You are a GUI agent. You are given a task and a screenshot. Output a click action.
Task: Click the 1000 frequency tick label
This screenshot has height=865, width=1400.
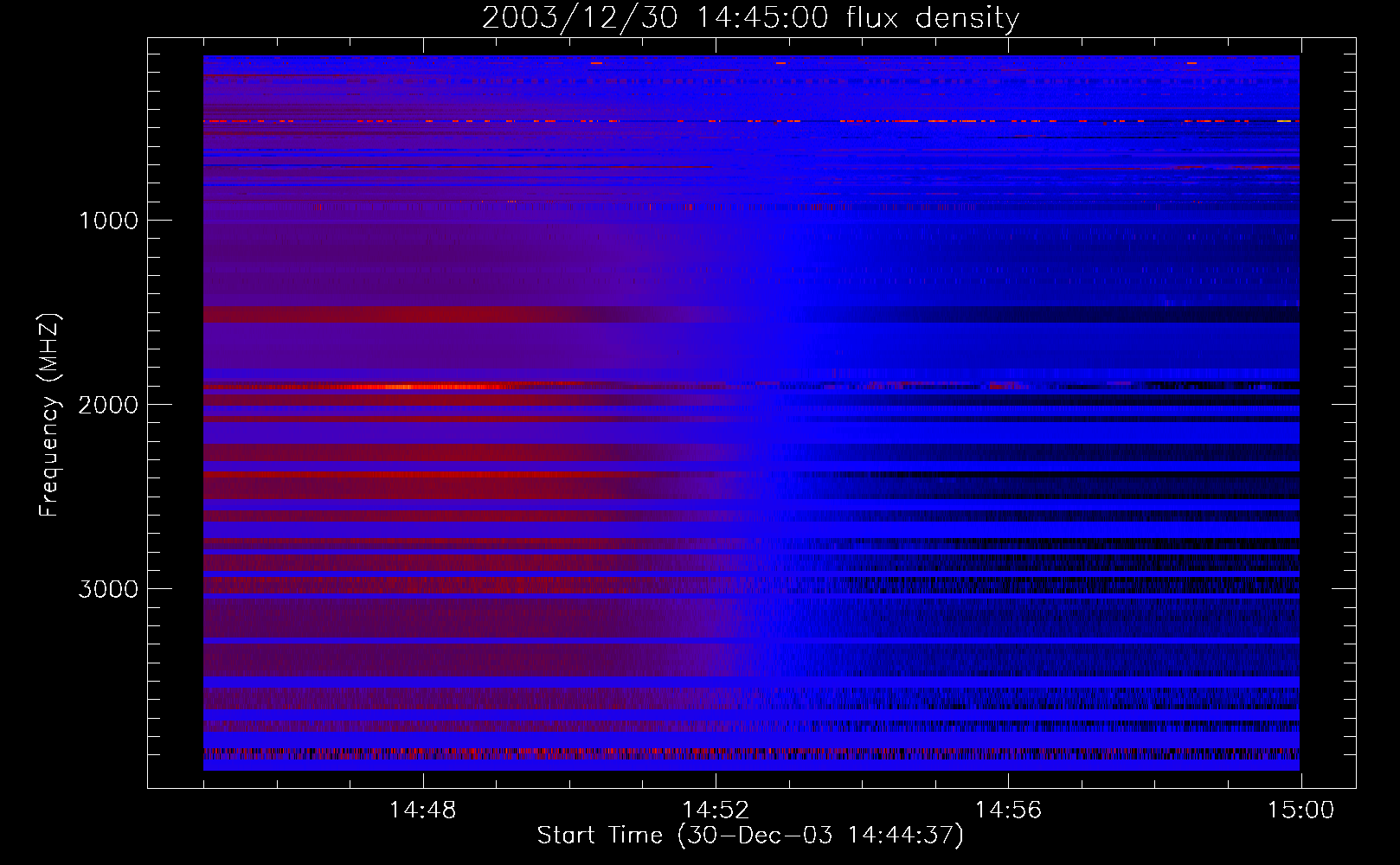click(x=108, y=221)
